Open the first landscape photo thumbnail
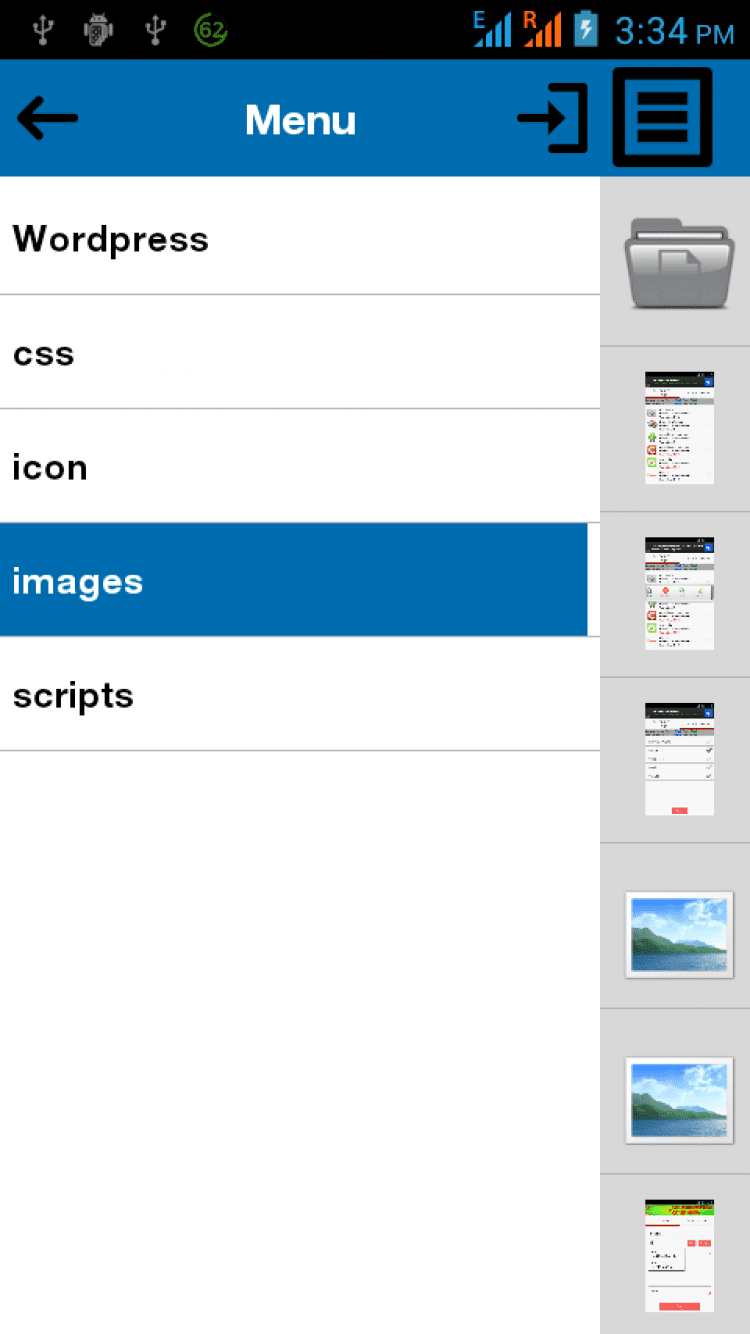Viewport: 750px width, 1334px height. click(679, 933)
